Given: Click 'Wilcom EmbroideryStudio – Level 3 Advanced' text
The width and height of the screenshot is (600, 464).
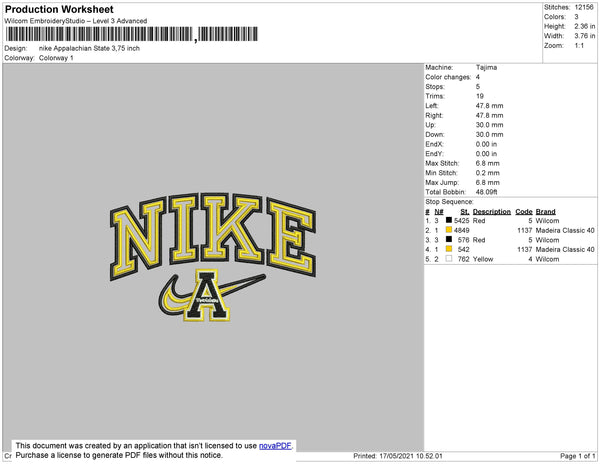Looking at the screenshot, I should coord(76,21).
